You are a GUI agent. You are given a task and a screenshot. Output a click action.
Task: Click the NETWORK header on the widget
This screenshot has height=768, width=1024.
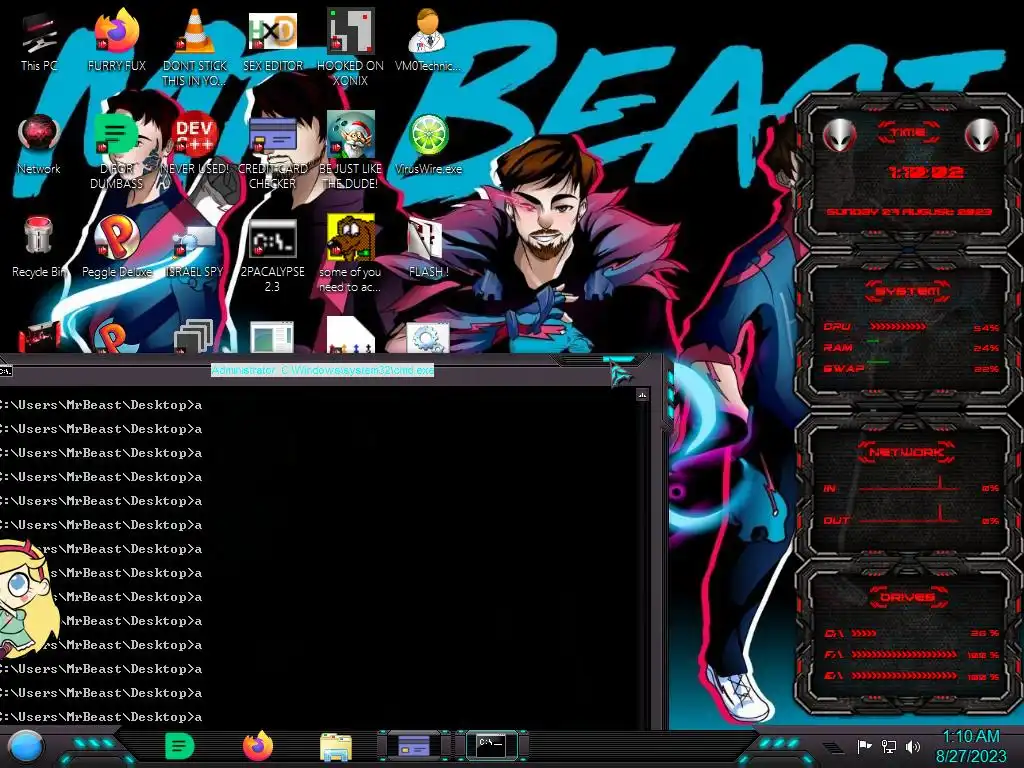click(x=906, y=451)
